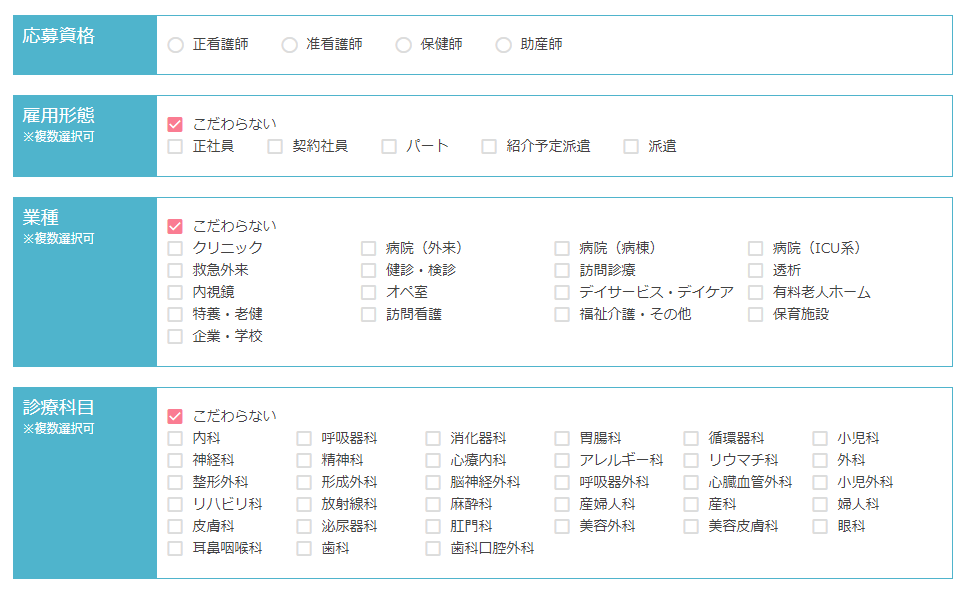Viewport: 967px width, 589px height.
Task: Check the 契約社員 checkbox
Action: coord(275,147)
